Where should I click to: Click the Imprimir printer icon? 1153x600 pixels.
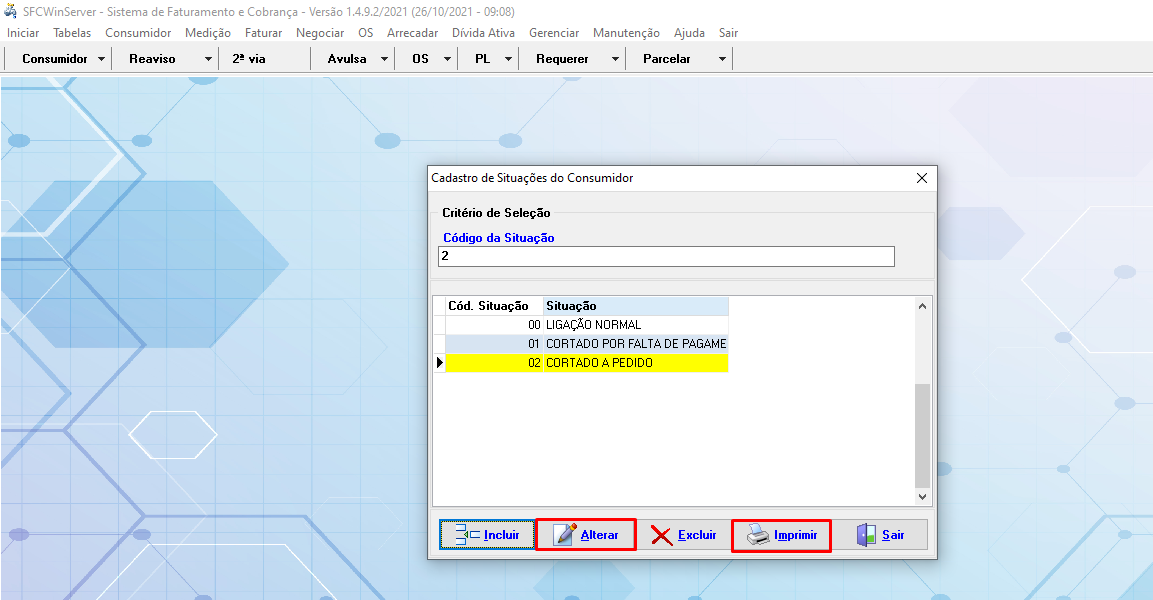(x=758, y=535)
